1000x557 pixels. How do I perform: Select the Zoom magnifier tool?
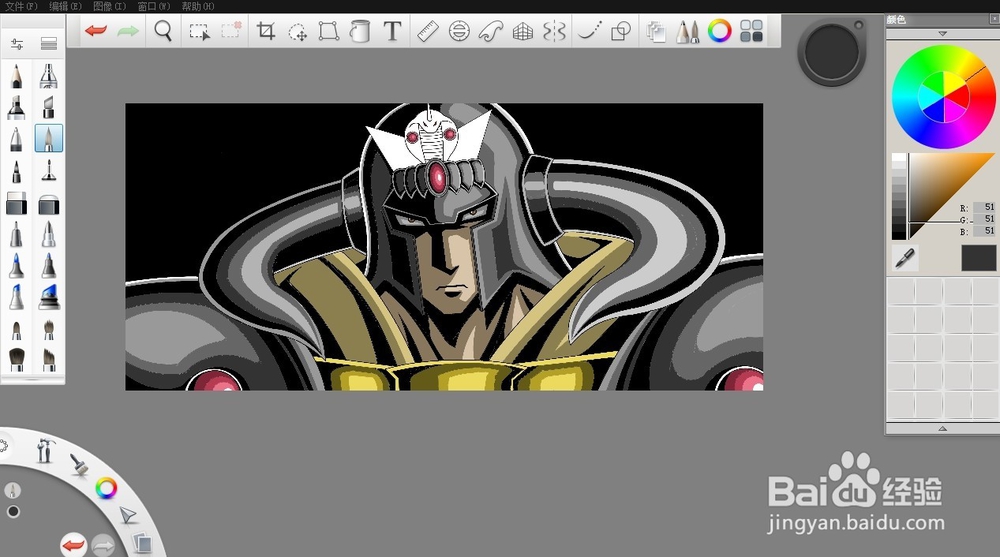(x=163, y=31)
